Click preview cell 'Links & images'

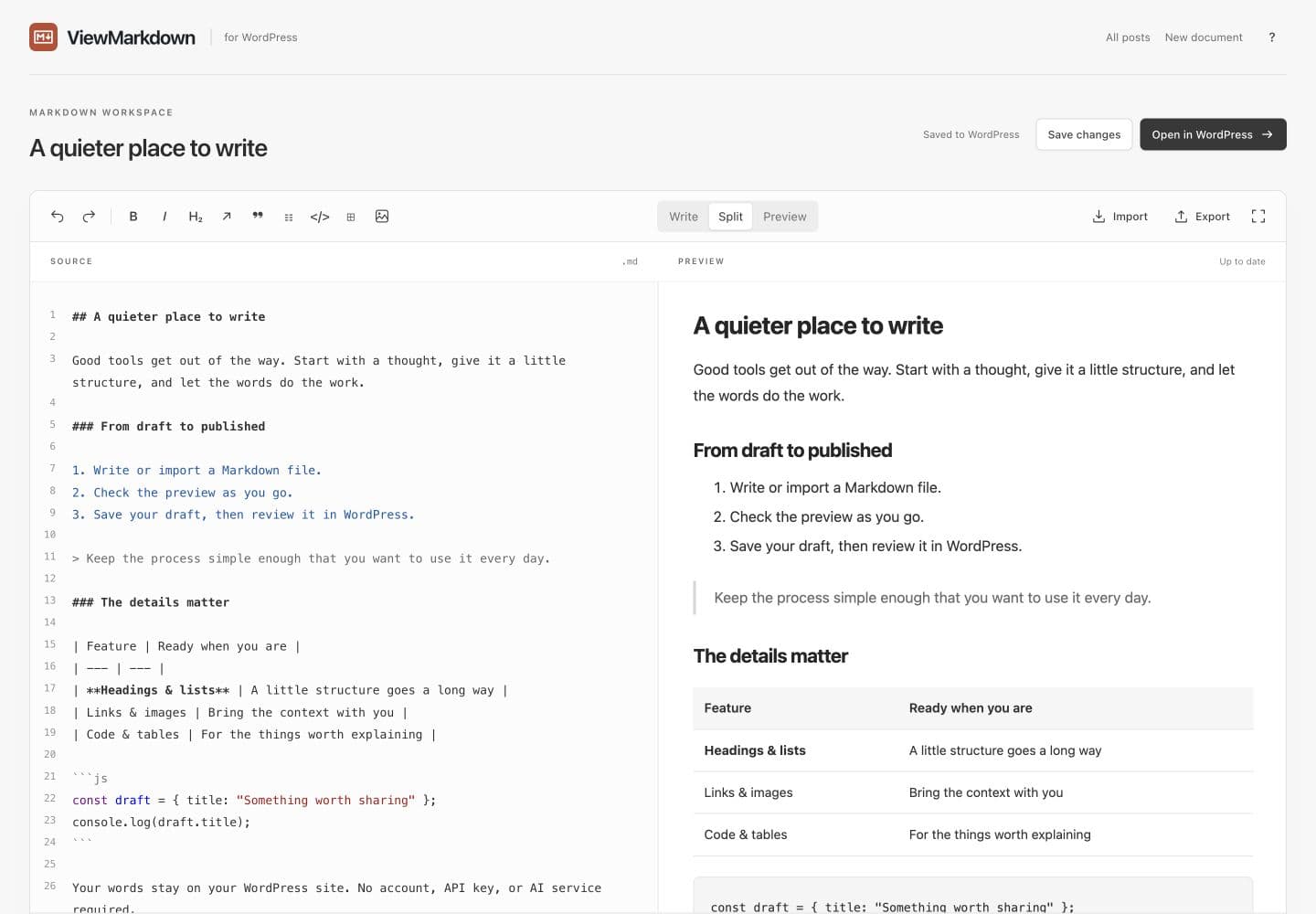pyautogui.click(x=748, y=792)
